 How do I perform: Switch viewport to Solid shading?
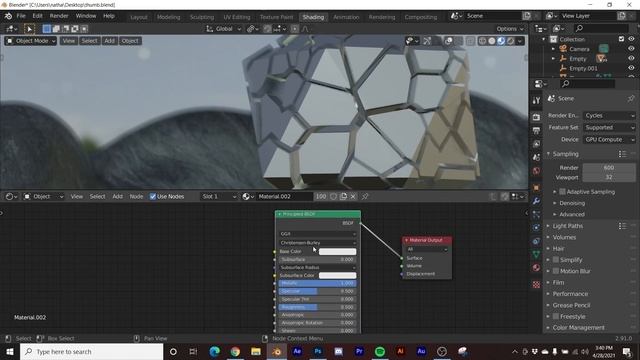492,41
